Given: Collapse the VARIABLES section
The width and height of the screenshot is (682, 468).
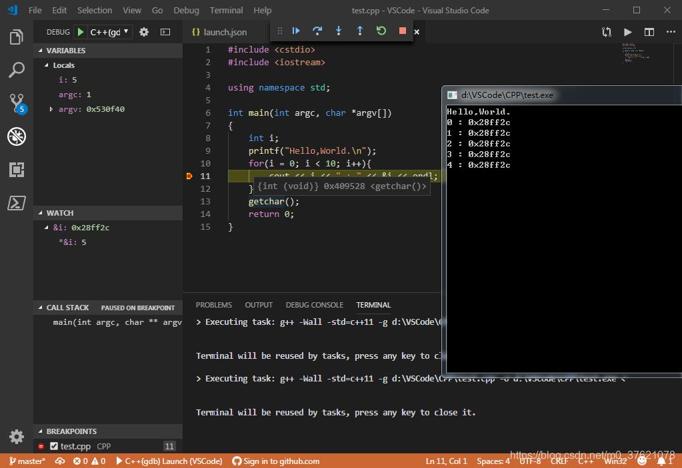Looking at the screenshot, I should point(108,50).
